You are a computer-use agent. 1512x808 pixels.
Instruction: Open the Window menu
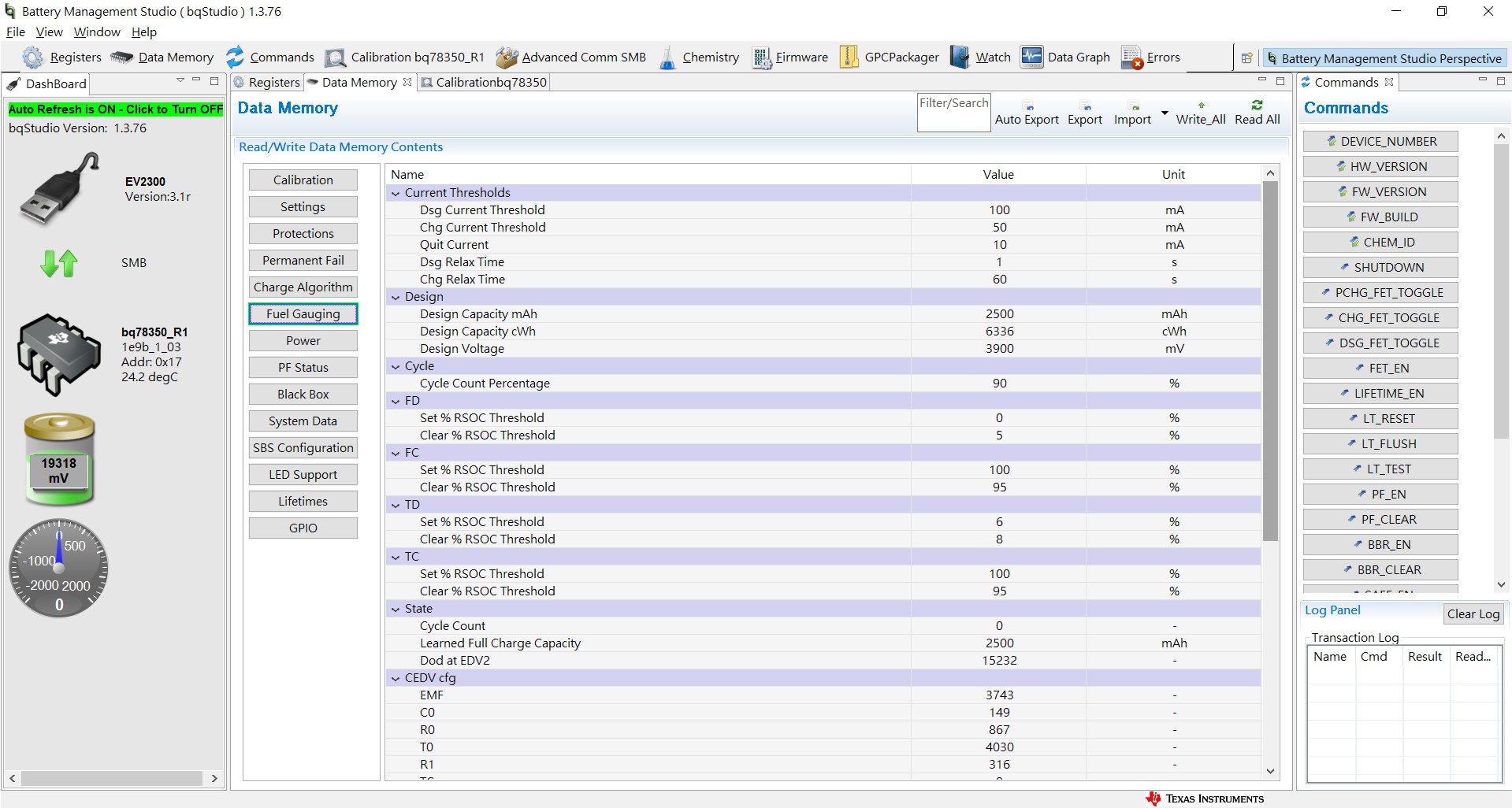(97, 32)
